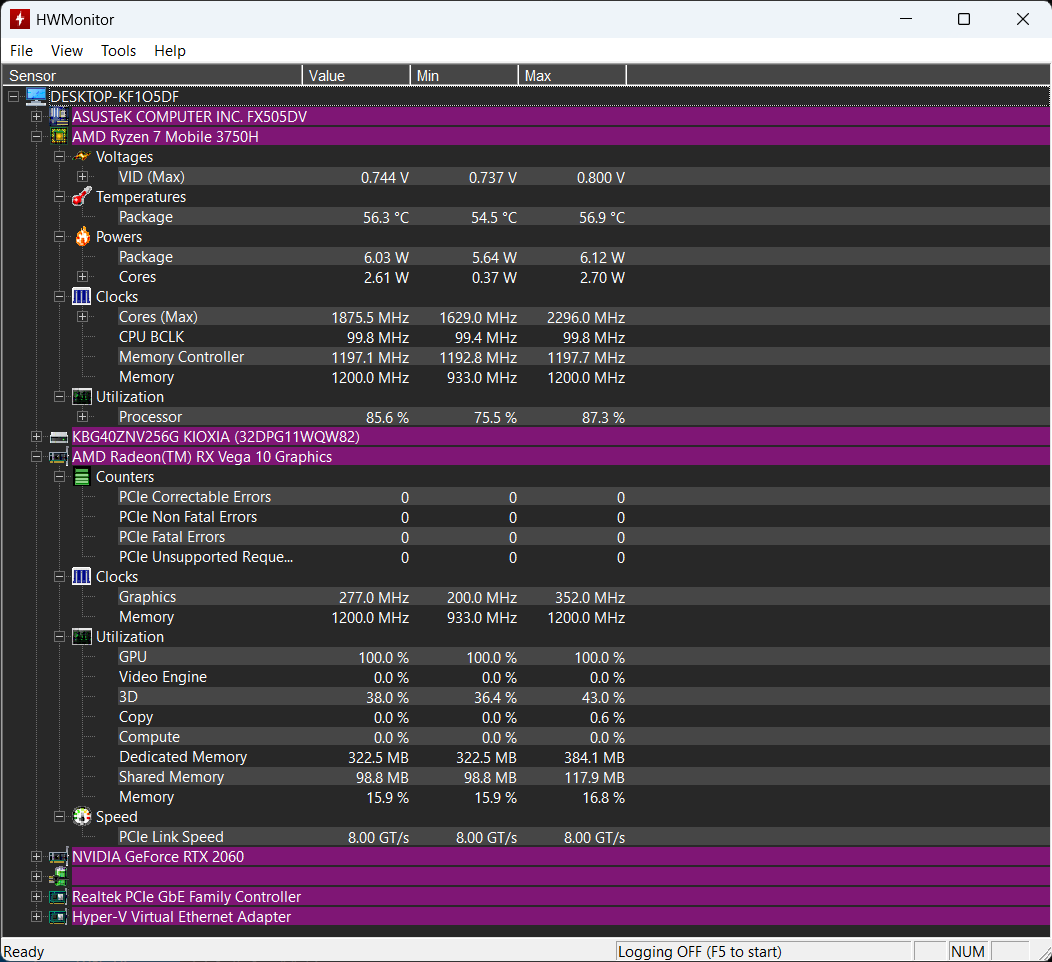Click the Voltages lightning icon
Image resolution: width=1052 pixels, height=962 pixels.
tap(82, 156)
